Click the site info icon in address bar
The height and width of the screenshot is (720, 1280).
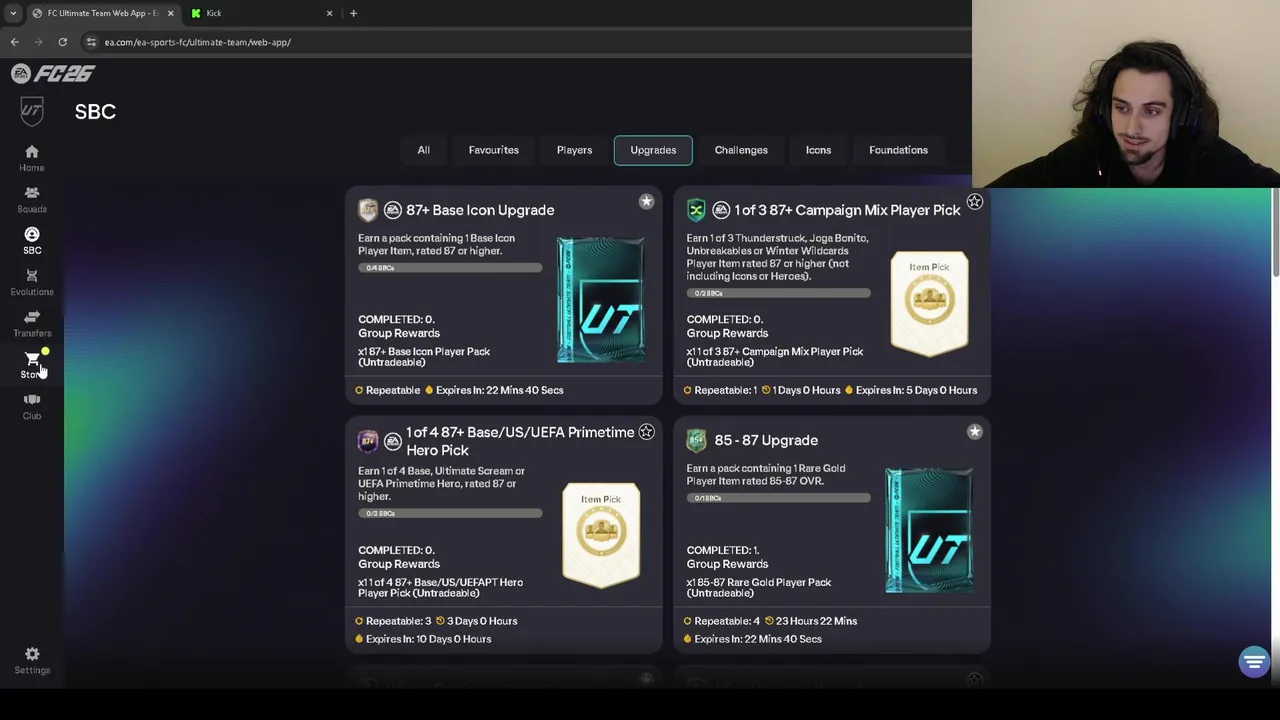[x=91, y=42]
